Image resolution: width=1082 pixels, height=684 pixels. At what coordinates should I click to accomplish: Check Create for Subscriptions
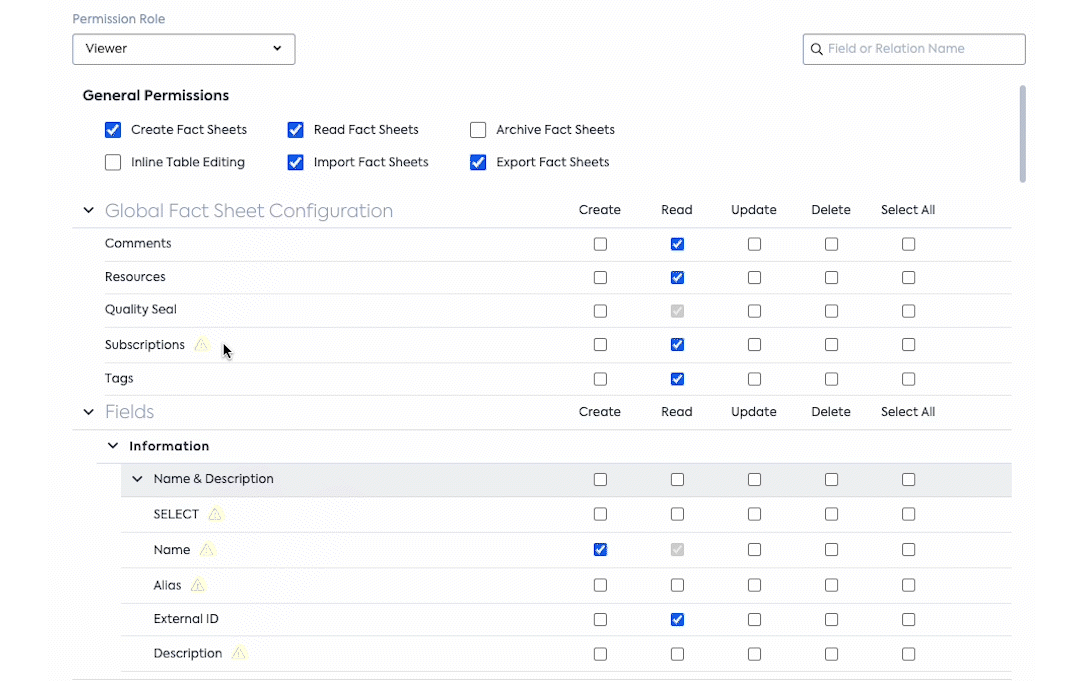point(600,344)
